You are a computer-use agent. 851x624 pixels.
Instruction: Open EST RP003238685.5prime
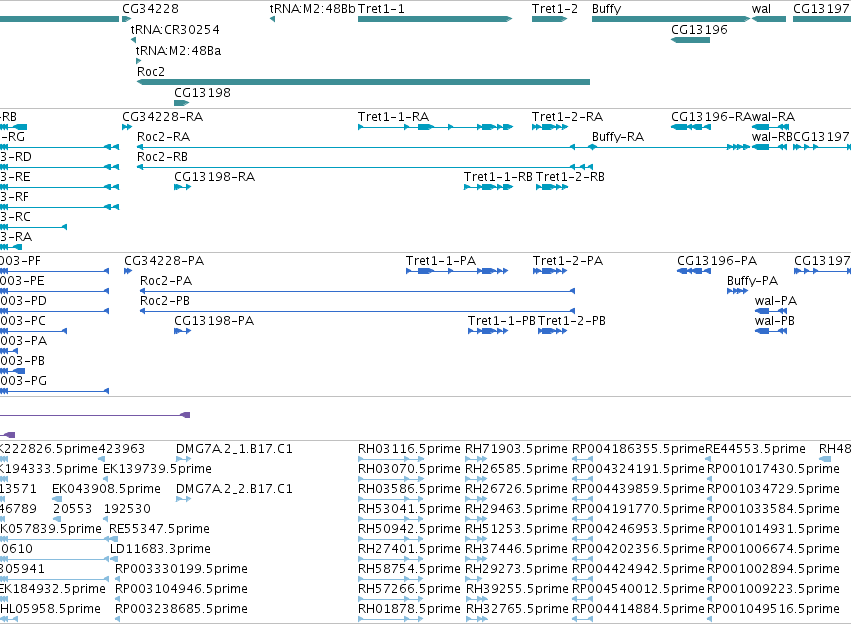point(181,610)
